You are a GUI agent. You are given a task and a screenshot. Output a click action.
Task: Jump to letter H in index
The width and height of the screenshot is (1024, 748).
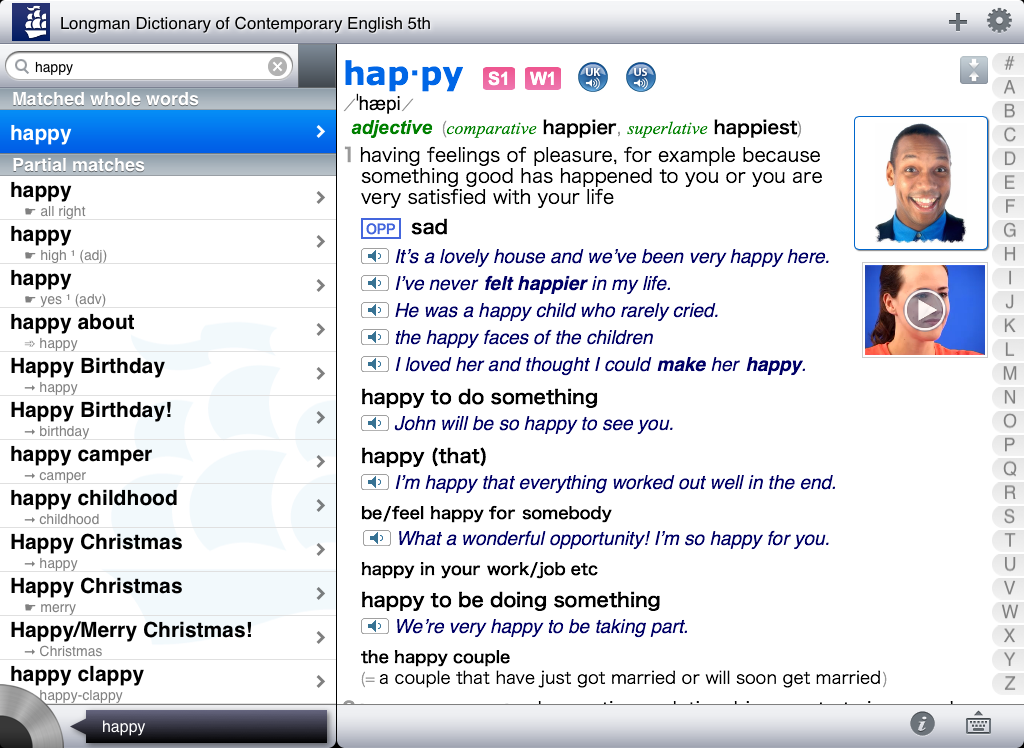click(x=1009, y=254)
